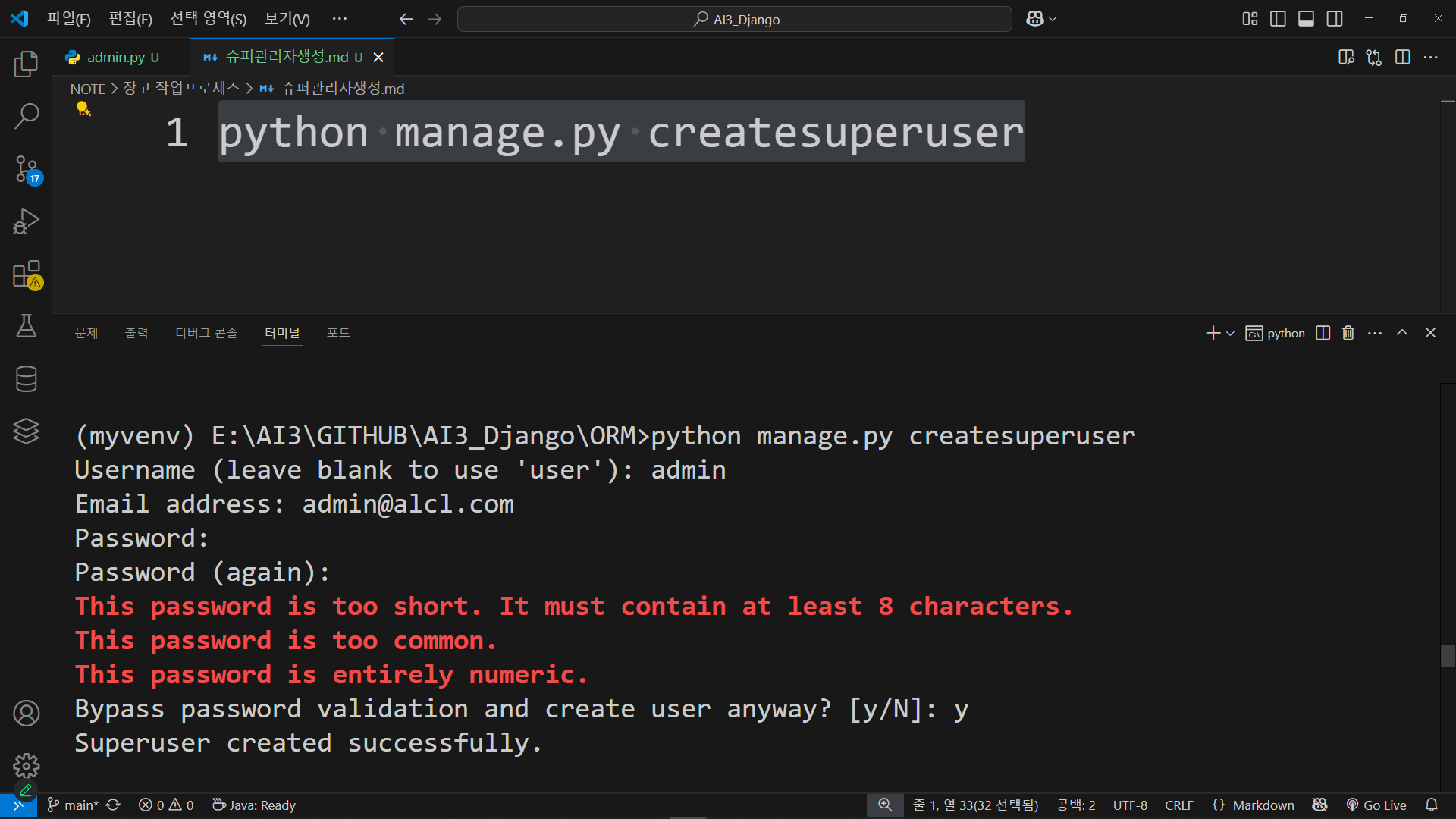Screen dimensions: 1456x819
Task: Toggle the secondary sidebar layout icon
Action: pyautogui.click(x=1335, y=19)
